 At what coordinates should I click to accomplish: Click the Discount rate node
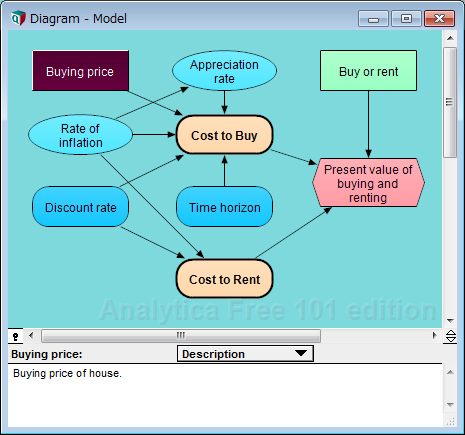80,207
